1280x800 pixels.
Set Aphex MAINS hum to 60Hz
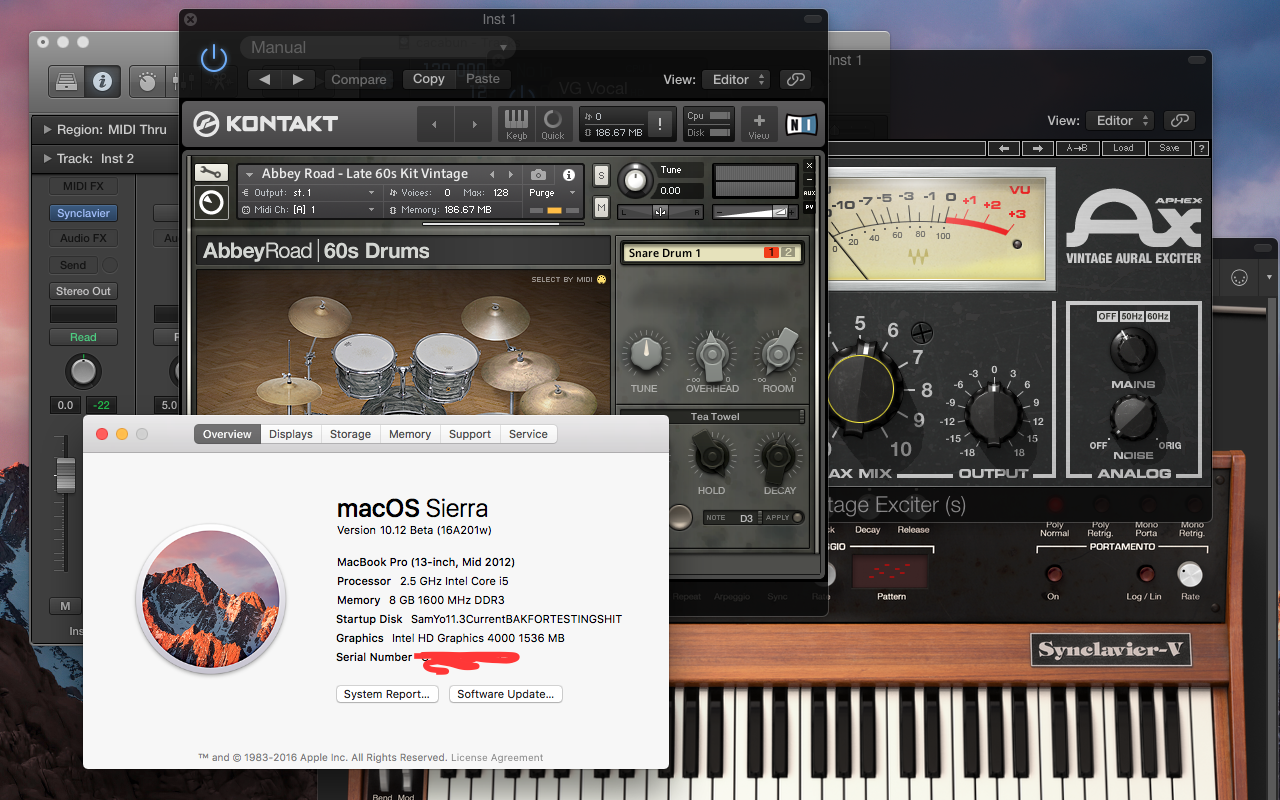click(1157, 316)
